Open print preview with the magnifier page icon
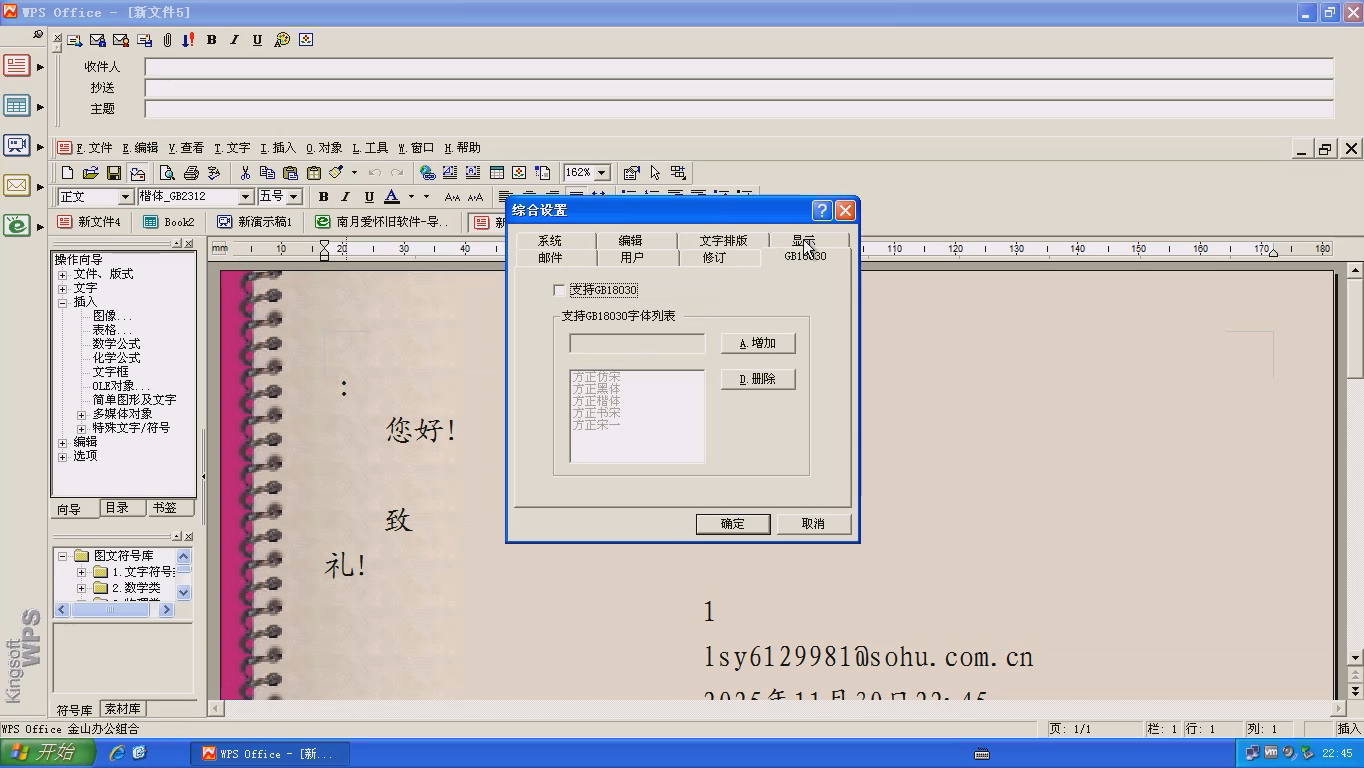The image size is (1364, 768). click(167, 173)
